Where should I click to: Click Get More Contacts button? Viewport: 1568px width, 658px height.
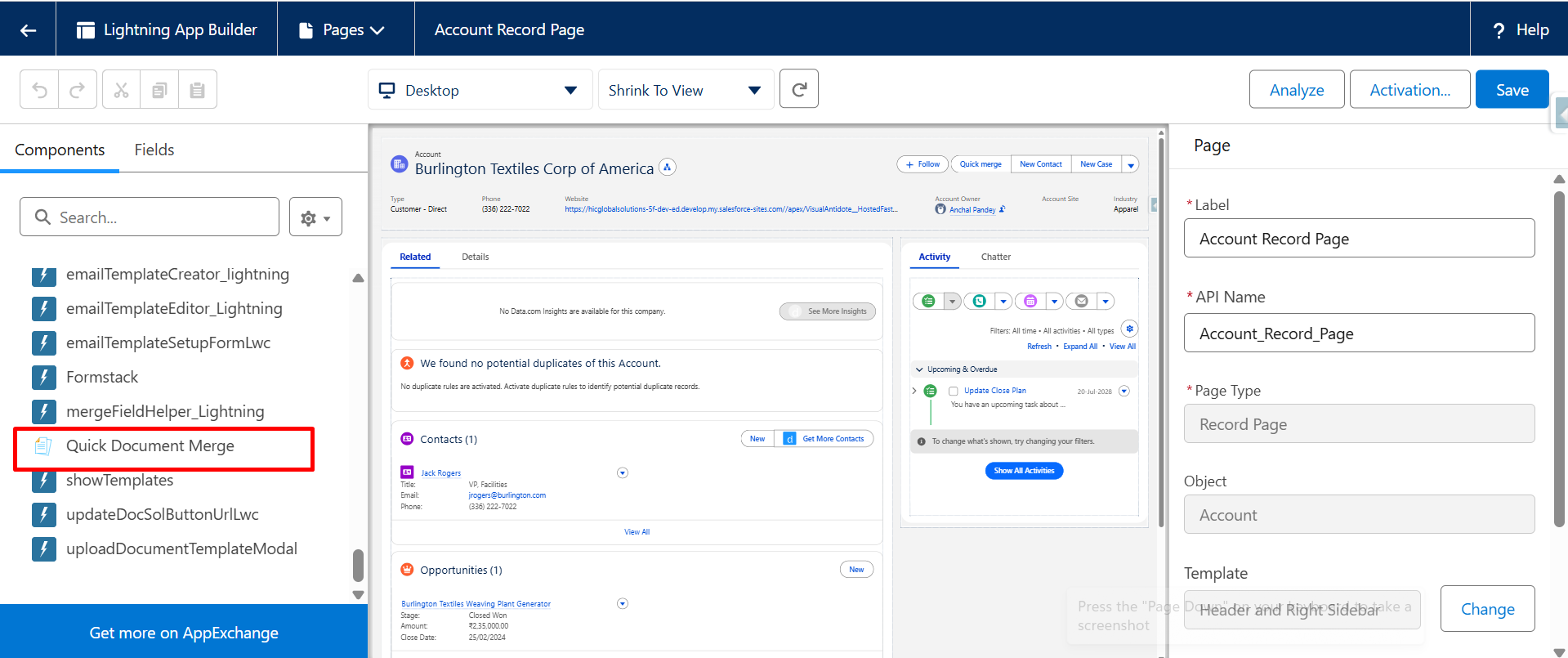[825, 439]
